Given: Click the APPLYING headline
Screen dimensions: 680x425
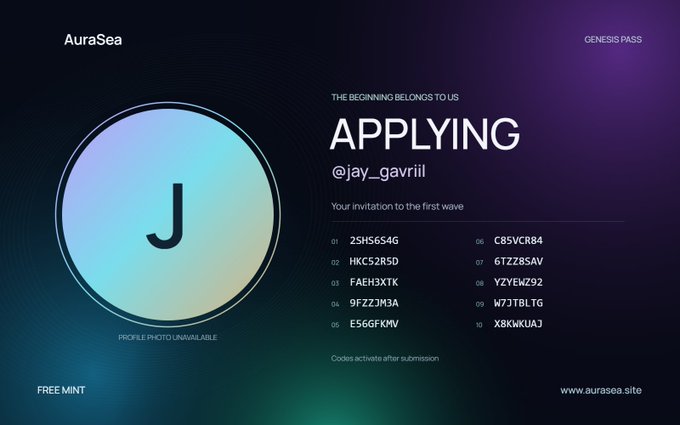Looking at the screenshot, I should coord(425,134).
